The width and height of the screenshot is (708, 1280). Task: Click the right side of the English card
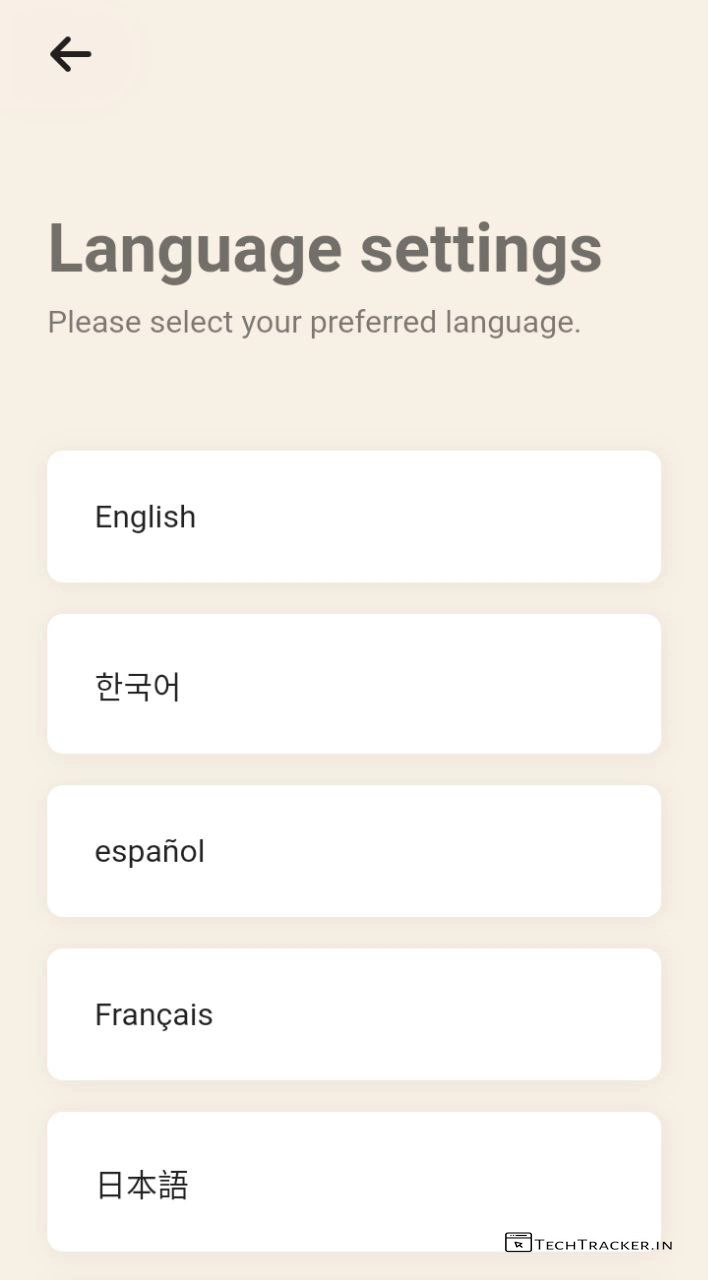click(x=580, y=516)
